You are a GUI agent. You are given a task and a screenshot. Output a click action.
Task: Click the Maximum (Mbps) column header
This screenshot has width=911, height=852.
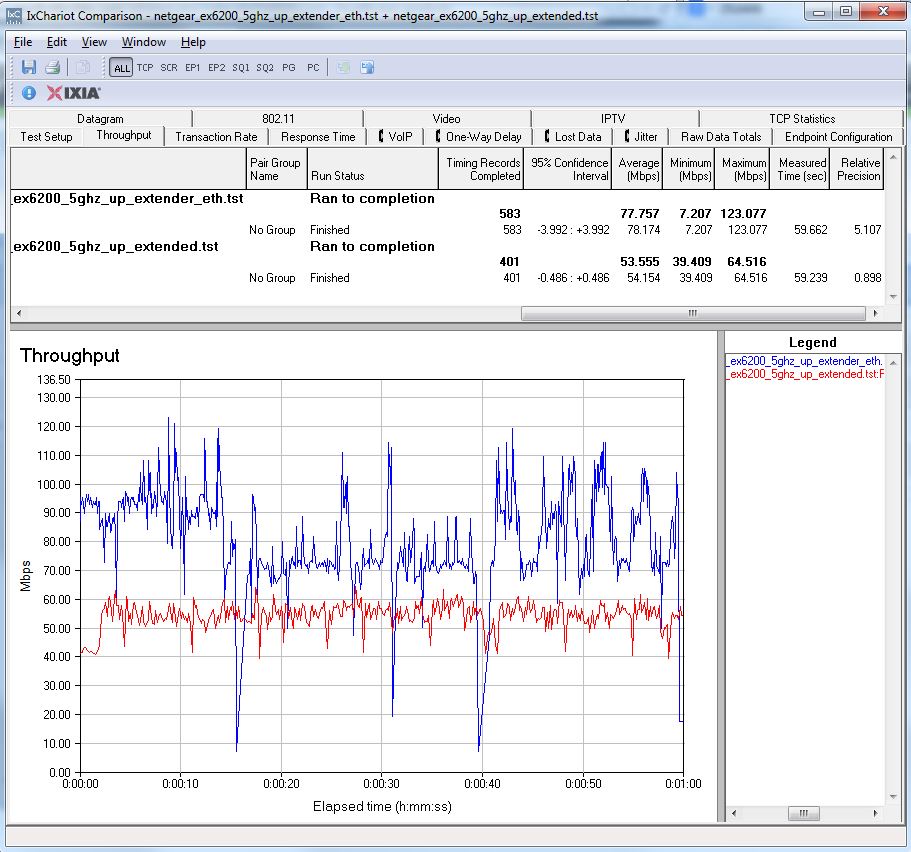coord(742,169)
